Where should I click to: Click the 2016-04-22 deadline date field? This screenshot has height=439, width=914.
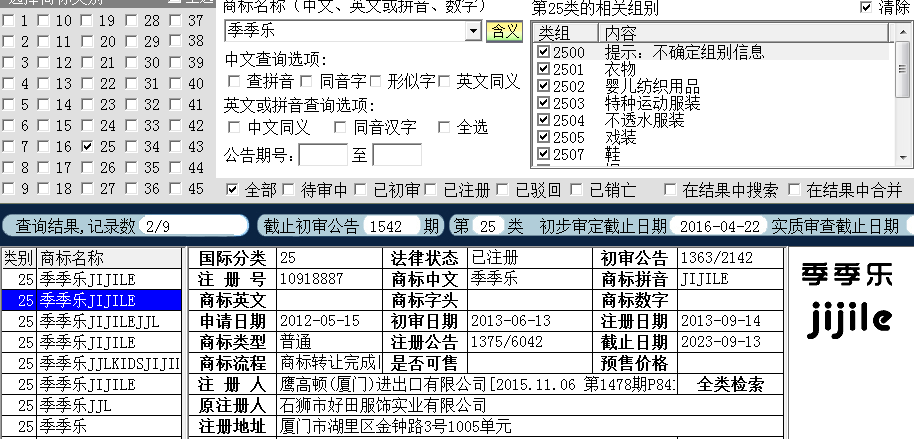[x=719, y=226]
